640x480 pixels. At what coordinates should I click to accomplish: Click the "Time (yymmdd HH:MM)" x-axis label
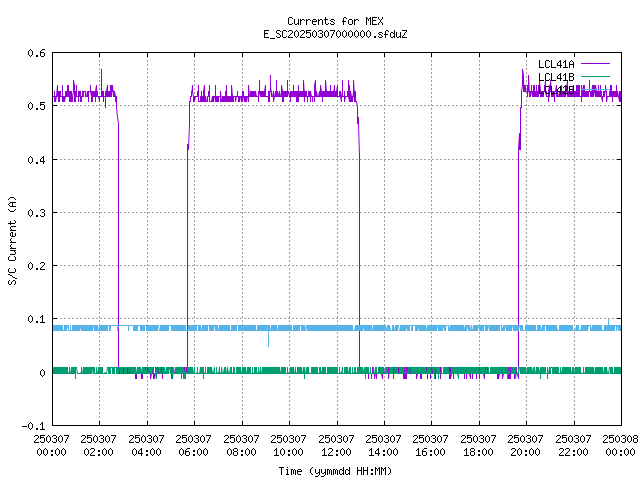(x=335, y=471)
